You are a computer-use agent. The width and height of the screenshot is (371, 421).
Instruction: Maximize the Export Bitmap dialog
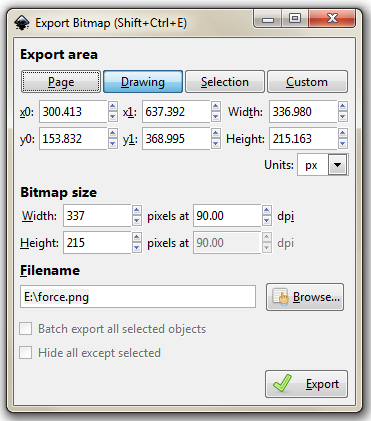point(295,18)
